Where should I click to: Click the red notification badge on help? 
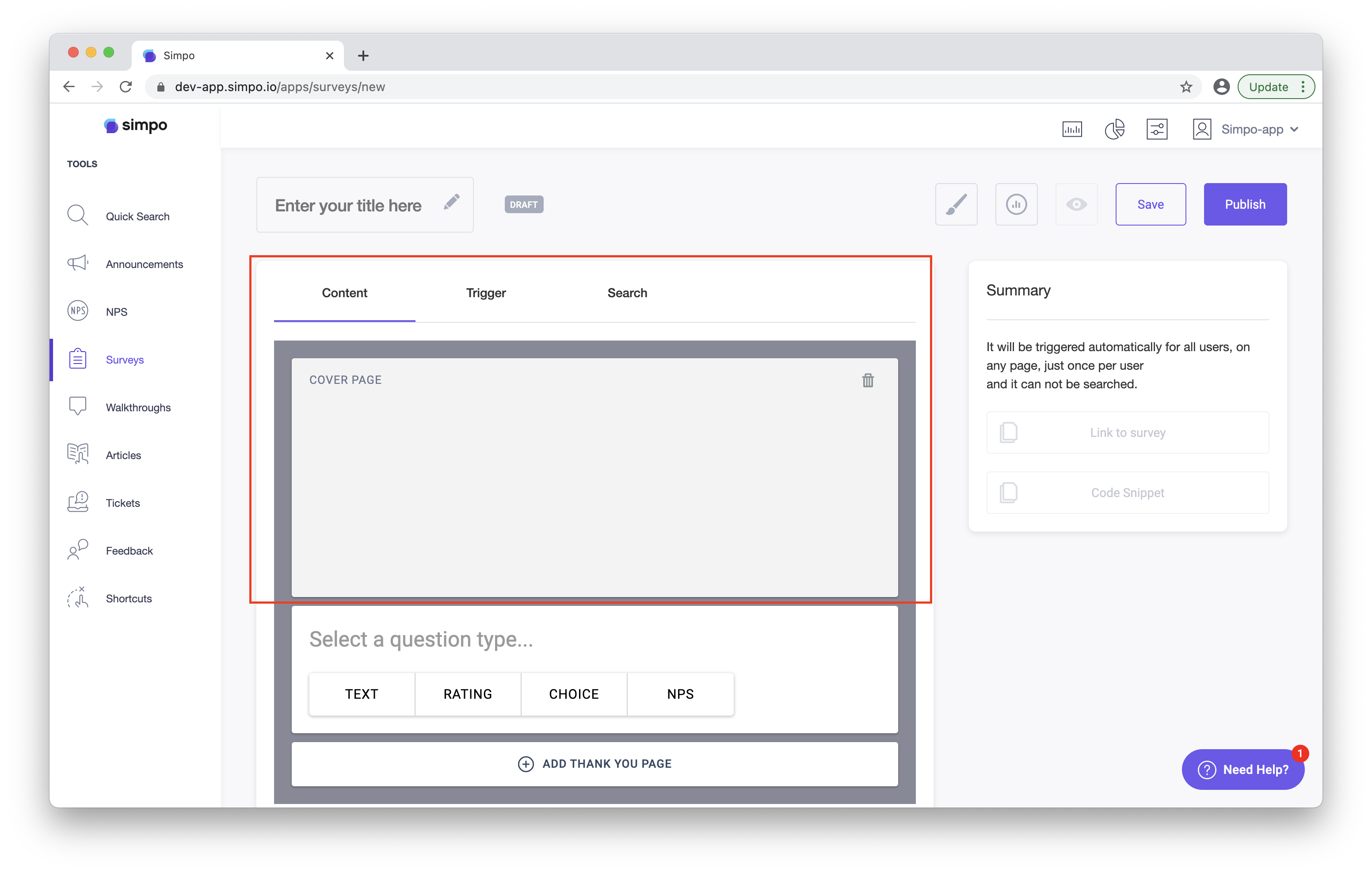click(1300, 753)
